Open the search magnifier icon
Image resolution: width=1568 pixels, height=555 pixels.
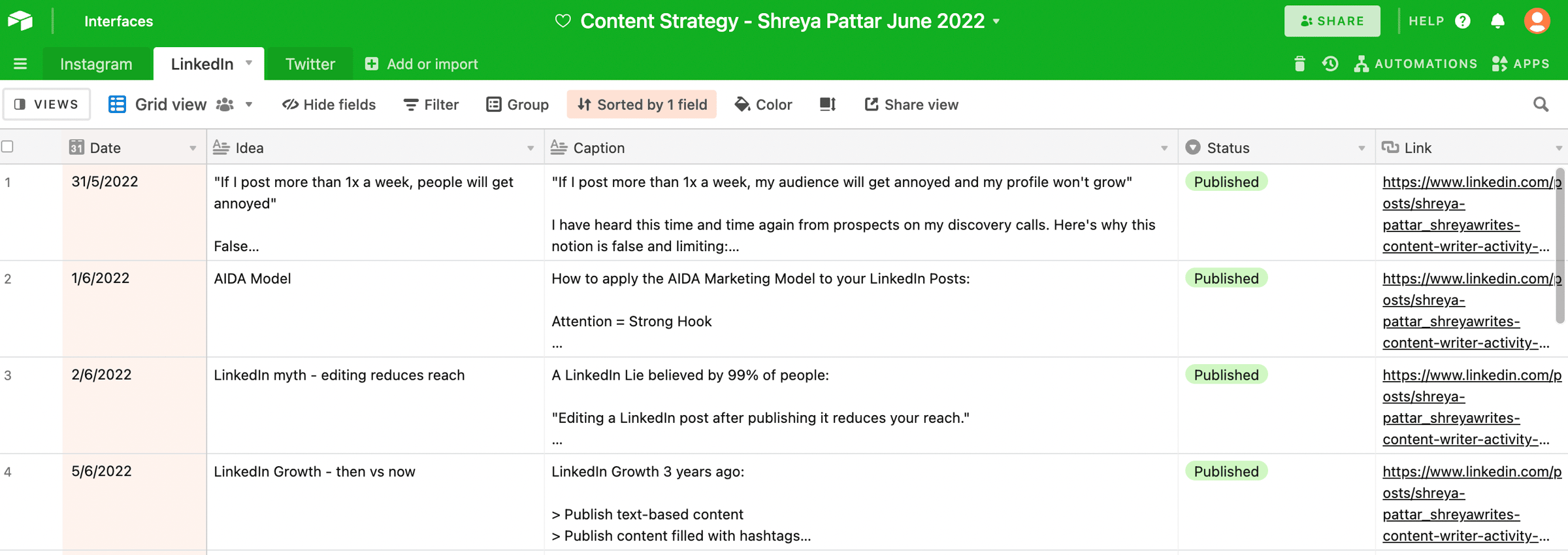[1541, 105]
